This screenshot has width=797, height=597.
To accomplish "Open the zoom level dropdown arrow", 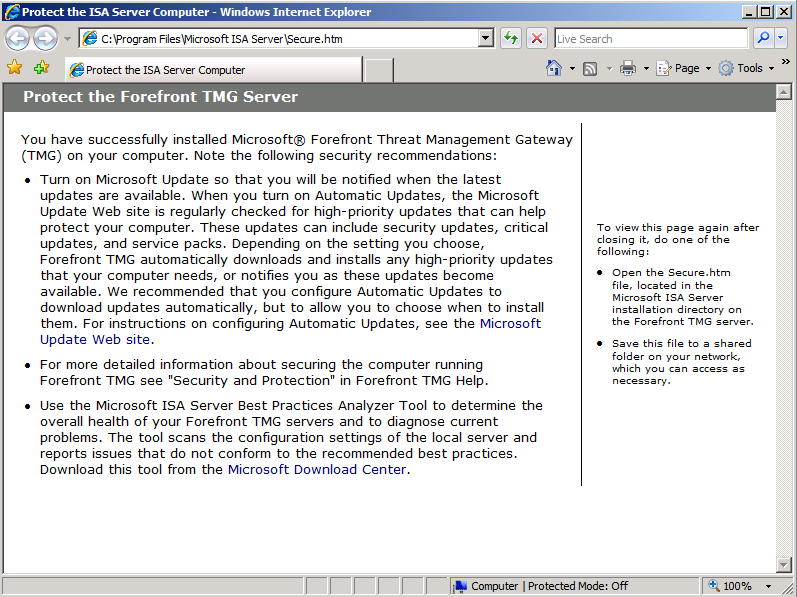I will (x=768, y=586).
